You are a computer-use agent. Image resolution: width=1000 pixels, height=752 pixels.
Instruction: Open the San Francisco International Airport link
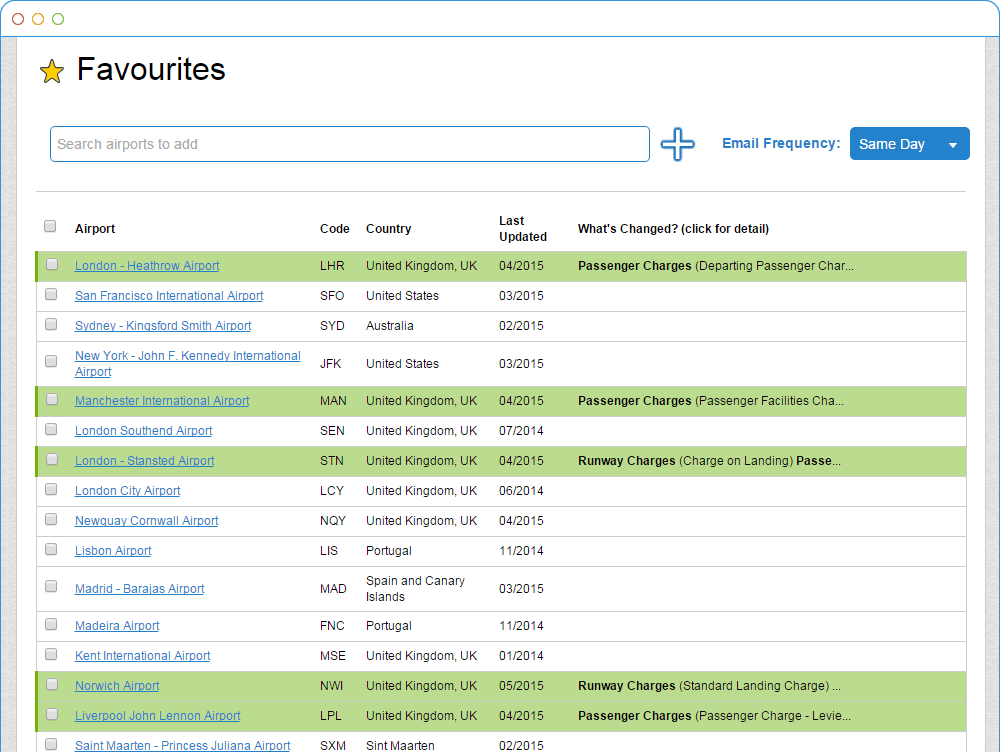[x=169, y=296]
